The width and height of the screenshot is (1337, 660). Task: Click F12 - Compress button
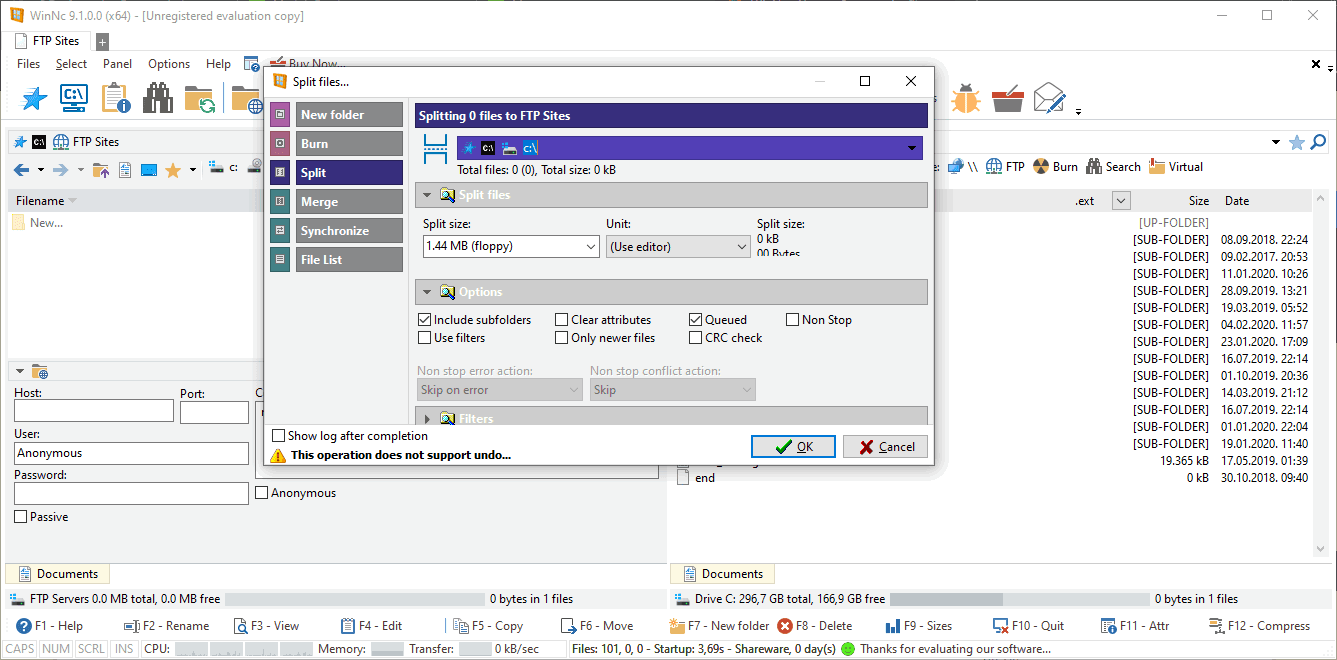1260,626
